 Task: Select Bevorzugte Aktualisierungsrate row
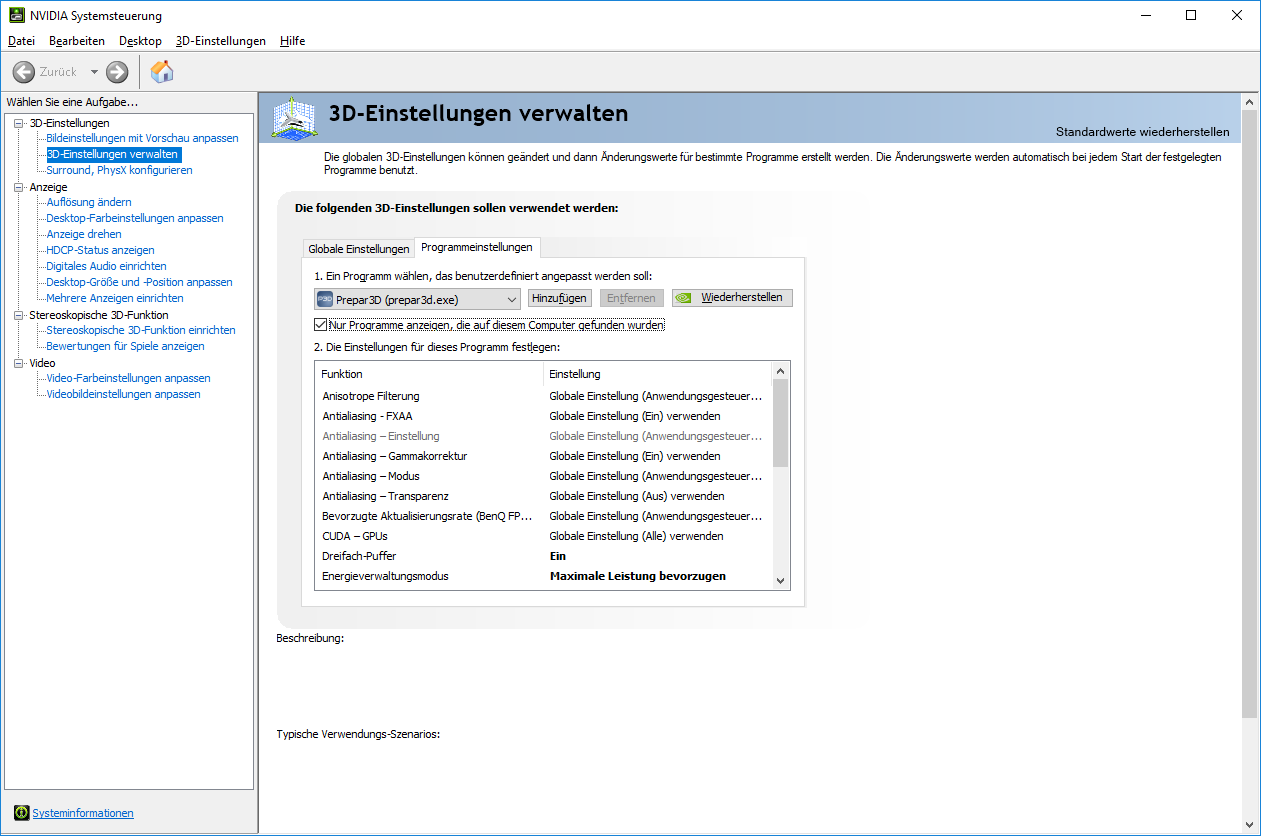543,516
